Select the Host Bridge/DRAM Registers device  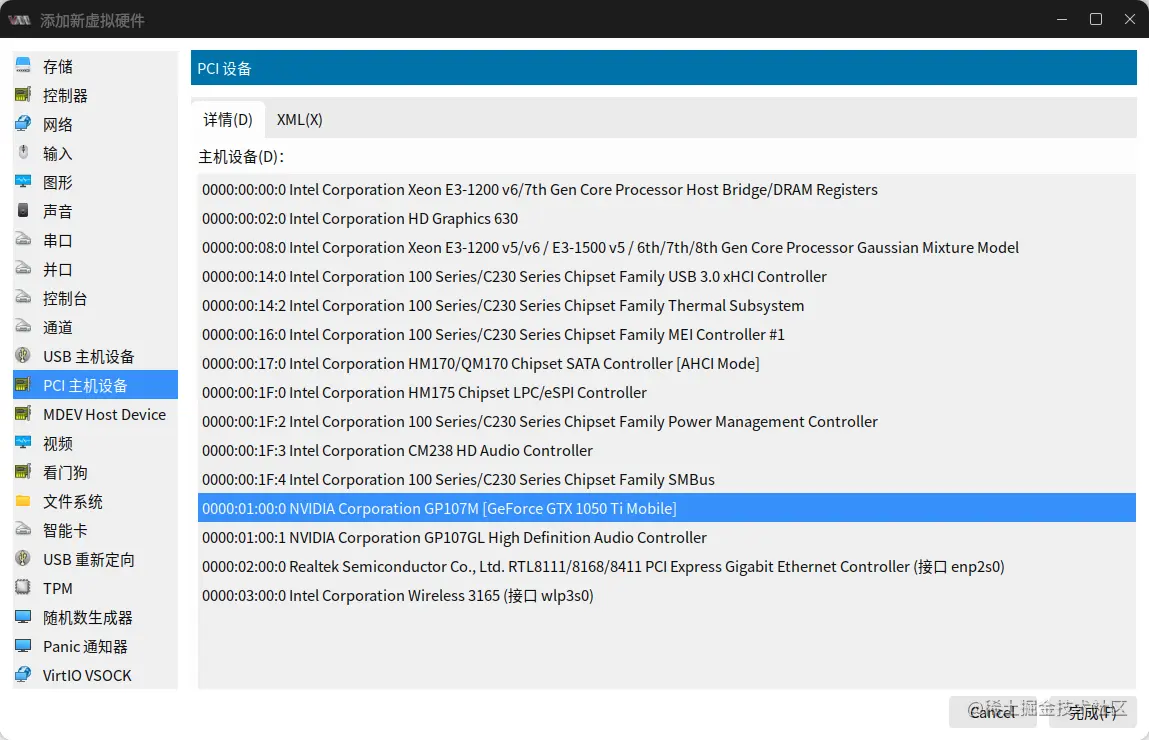[x=667, y=190]
